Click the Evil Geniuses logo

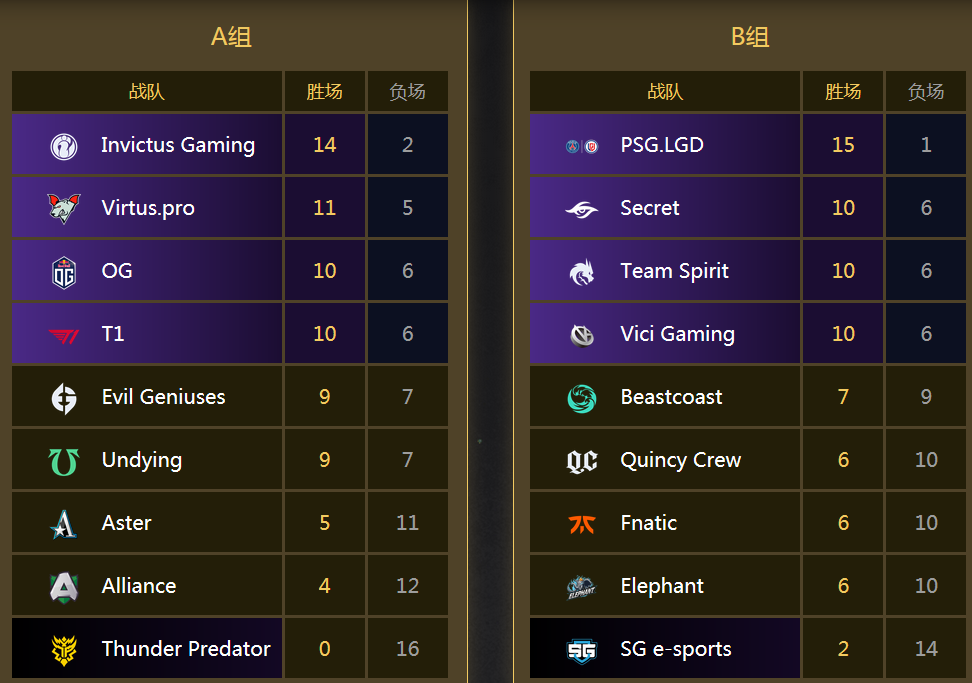(64, 398)
